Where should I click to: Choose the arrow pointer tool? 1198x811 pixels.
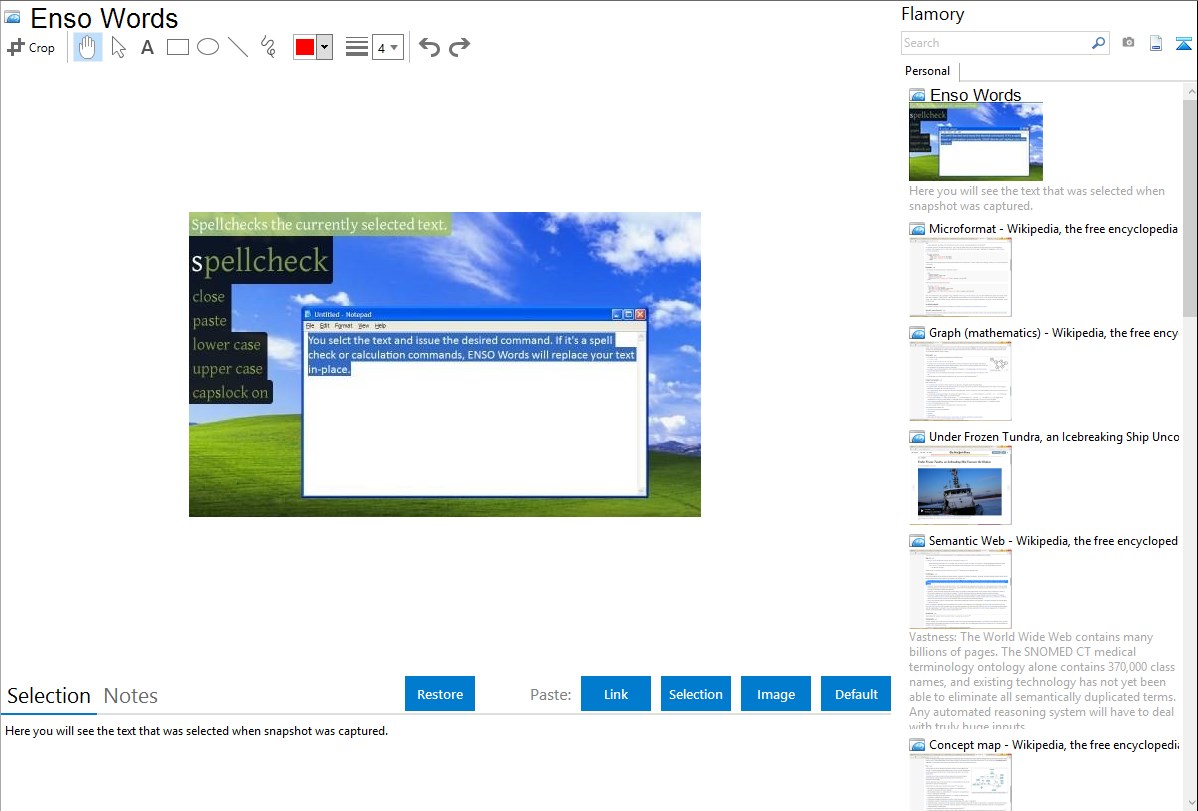(118, 47)
